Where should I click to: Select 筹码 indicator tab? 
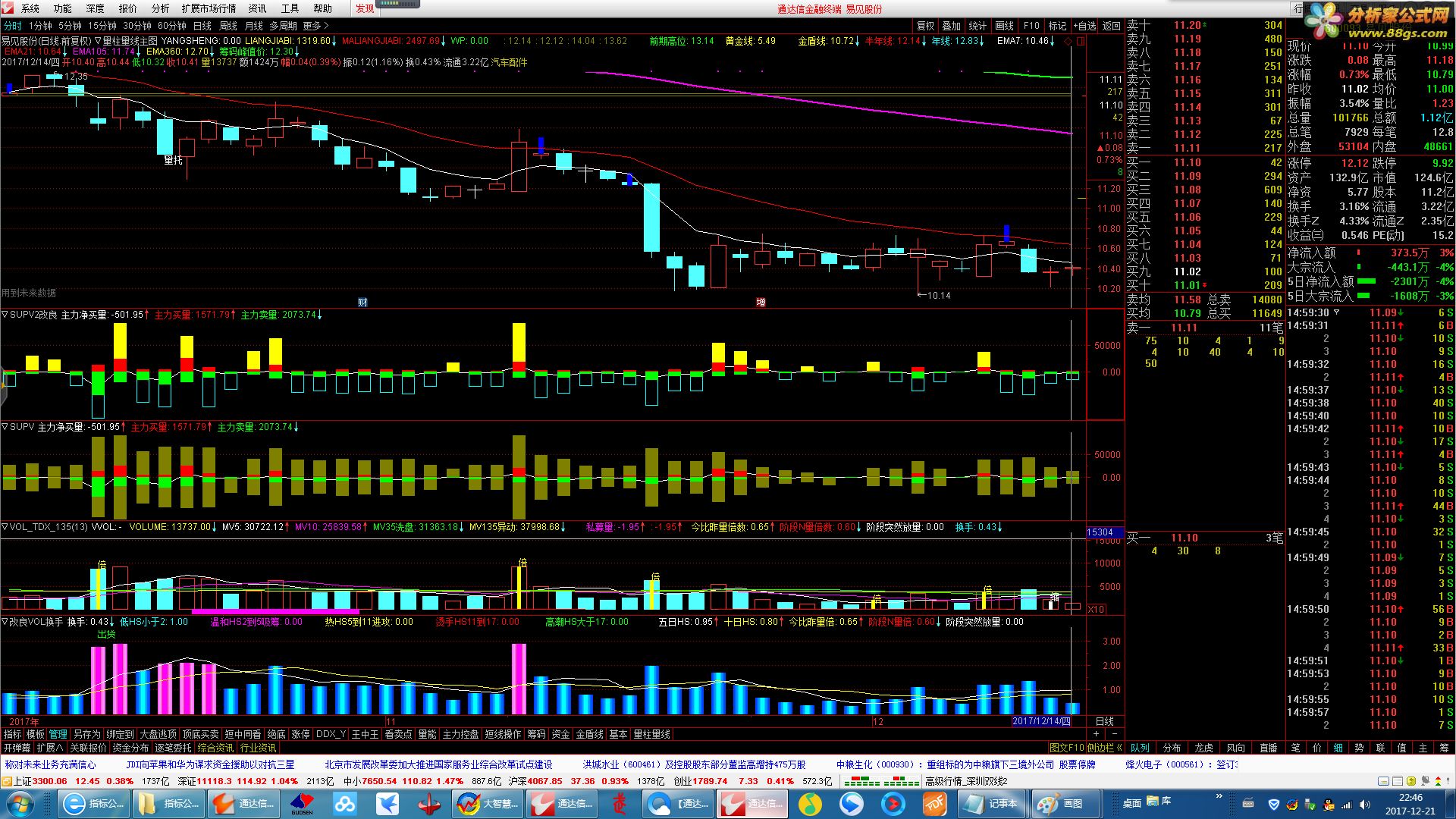pos(536,734)
